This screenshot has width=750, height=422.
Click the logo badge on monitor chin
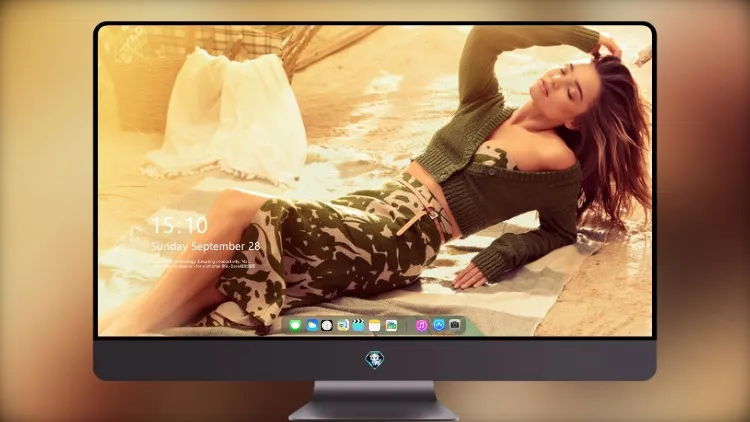point(375,360)
